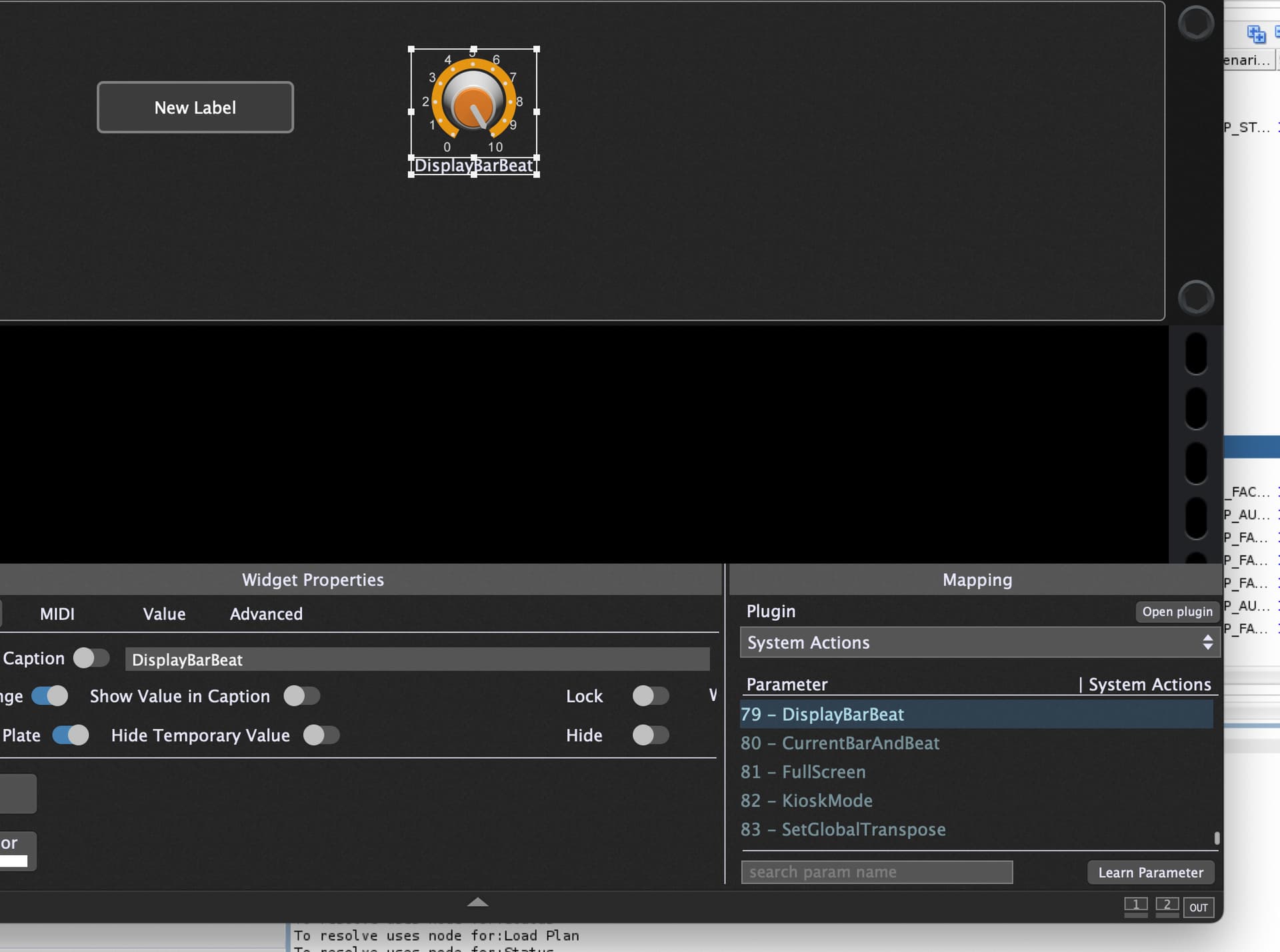Select parameter 80 – CurrentBarAndBeat
This screenshot has height=952, width=1280.
(840, 743)
